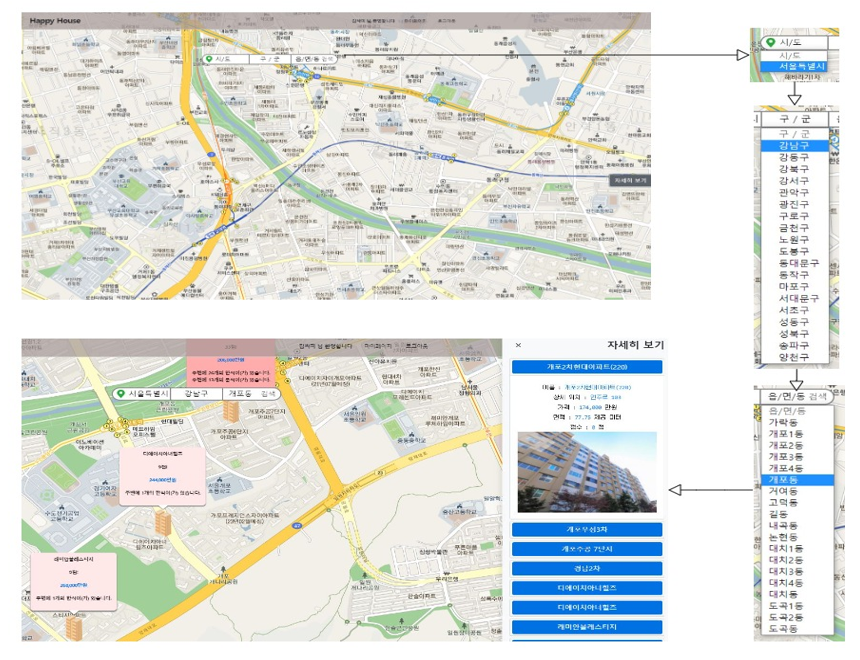Choose 개포3동 from the 읍/면/동 list
860x660 pixels.
coord(796,457)
